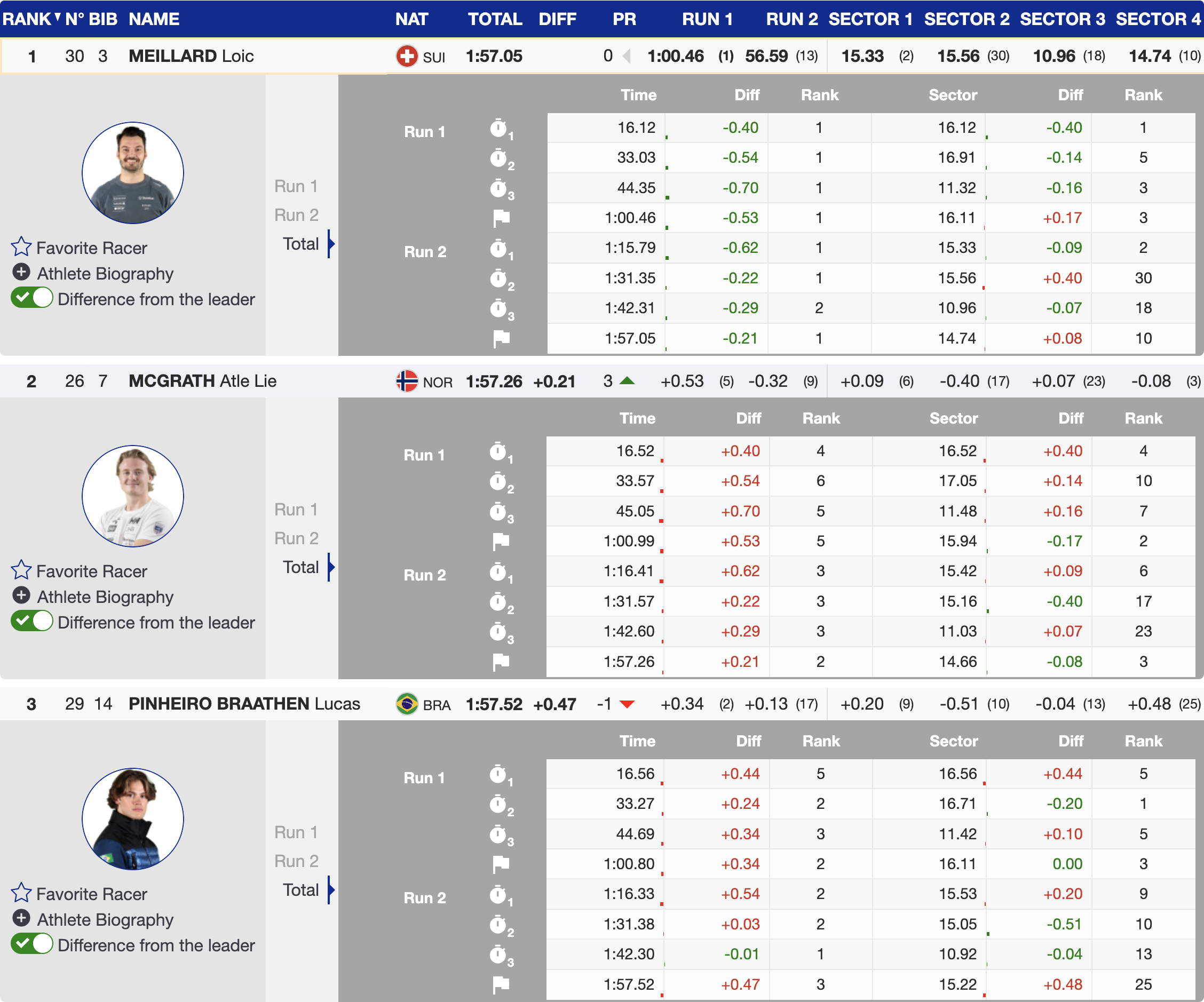The height and width of the screenshot is (1002, 1204).
Task: Click the Brazil flag icon for Braathen
Action: 407,704
